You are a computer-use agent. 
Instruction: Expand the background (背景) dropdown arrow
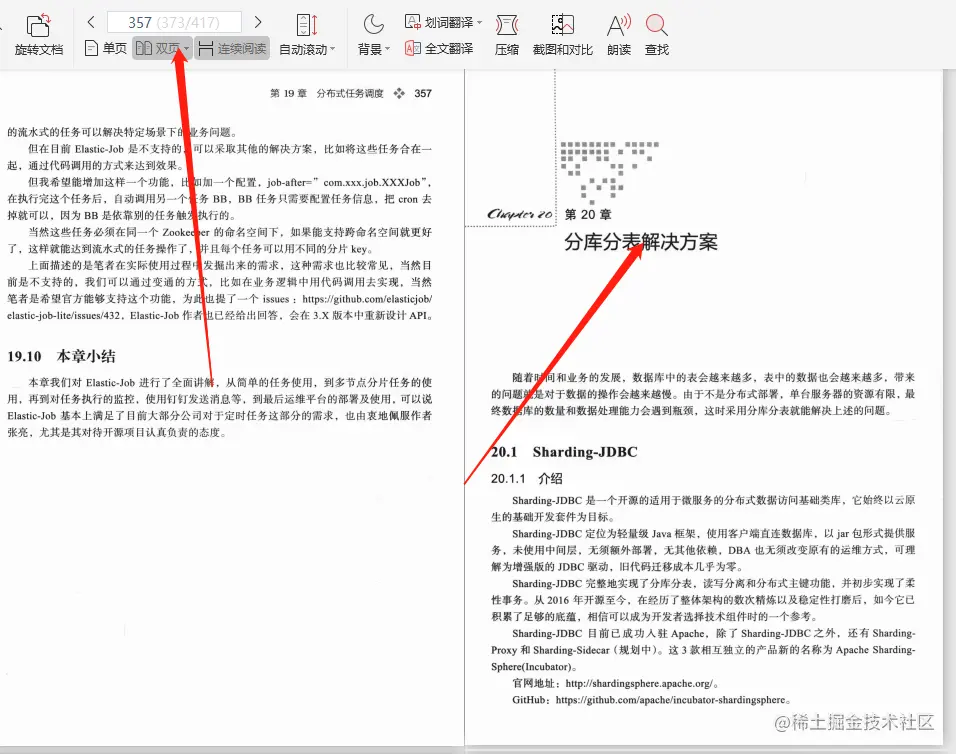pyautogui.click(x=387, y=49)
